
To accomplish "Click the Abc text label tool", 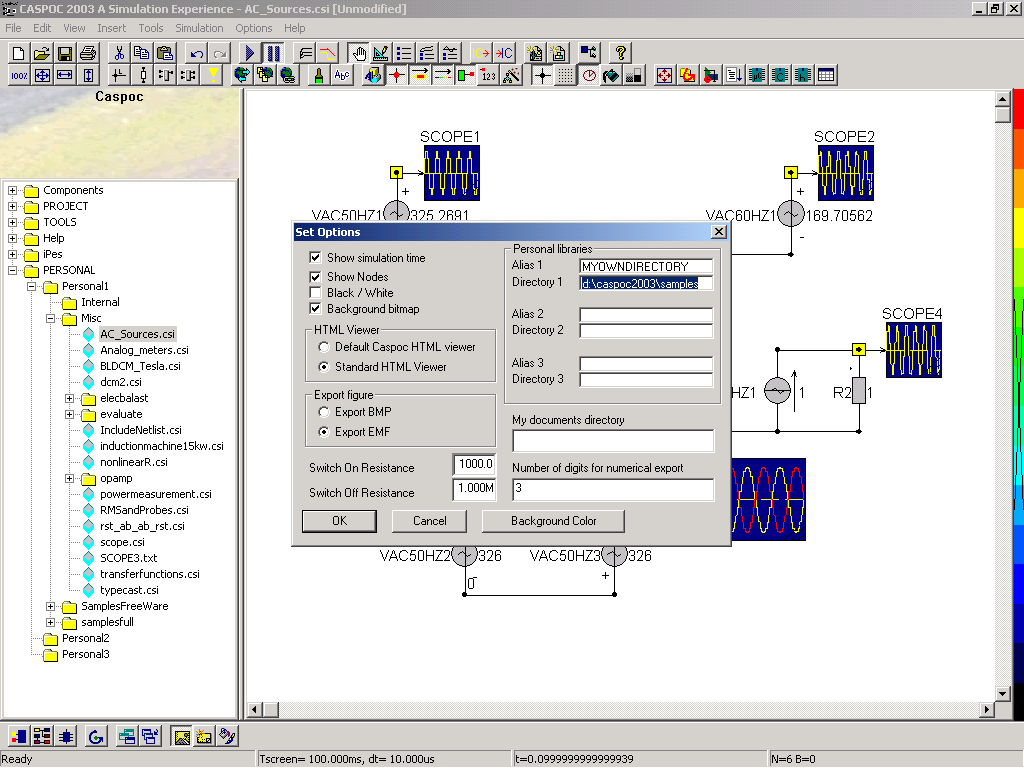I will pyautogui.click(x=342, y=76).
